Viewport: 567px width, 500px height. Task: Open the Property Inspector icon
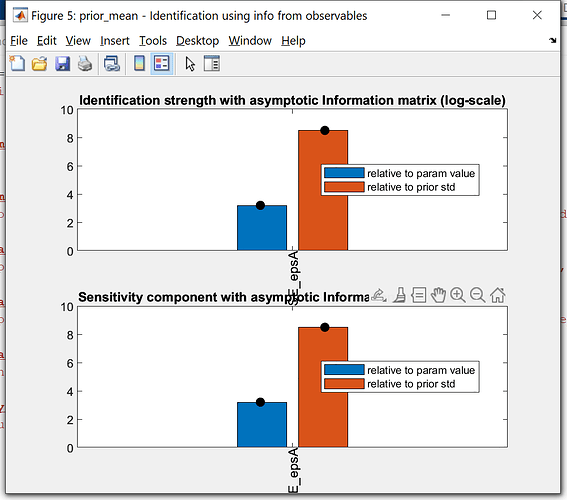pyautogui.click(x=212, y=64)
